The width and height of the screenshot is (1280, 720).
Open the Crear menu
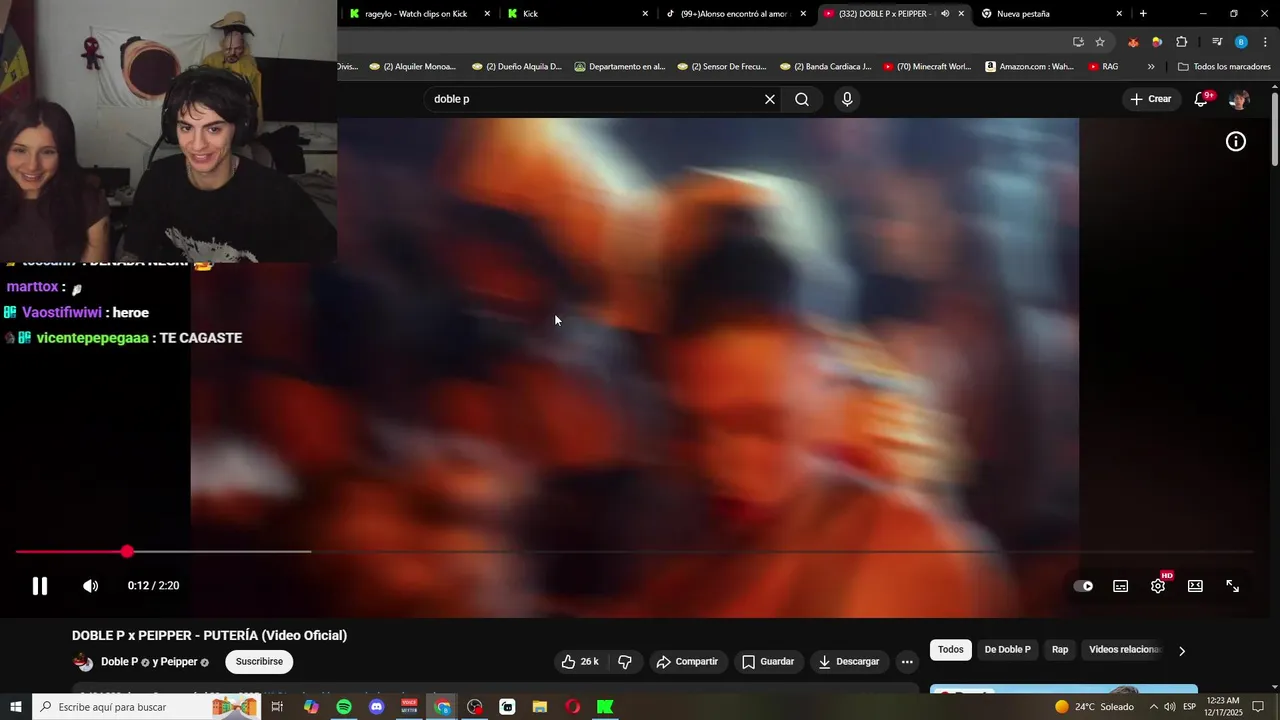pos(1151,99)
